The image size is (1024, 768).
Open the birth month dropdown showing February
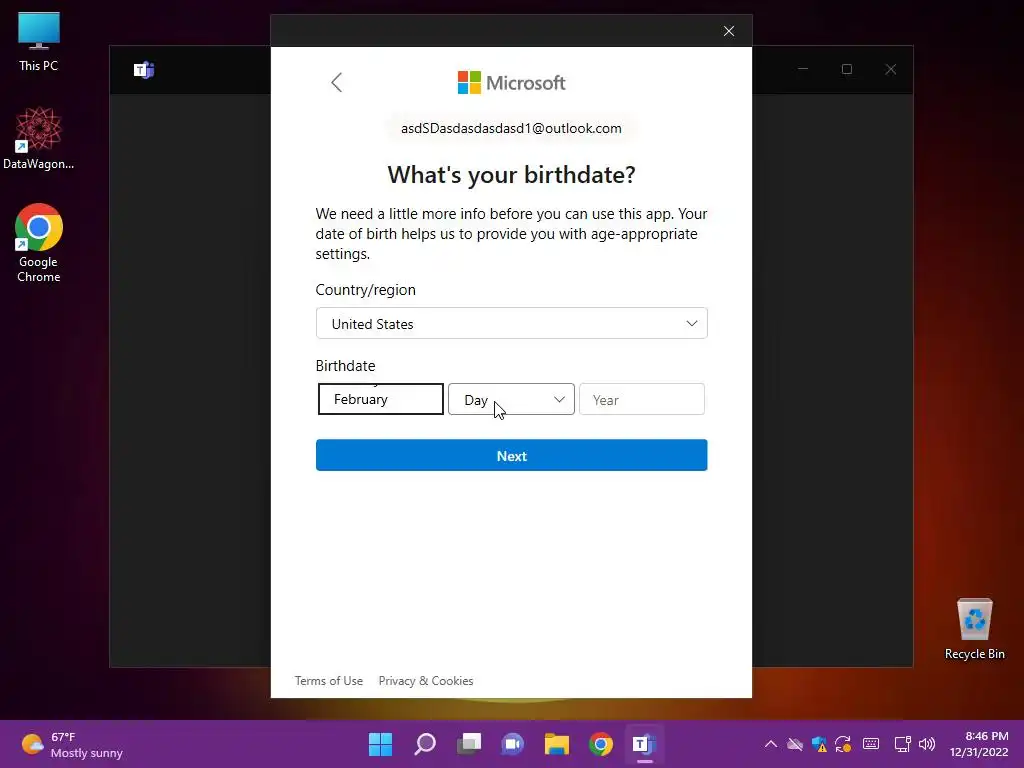(381, 399)
